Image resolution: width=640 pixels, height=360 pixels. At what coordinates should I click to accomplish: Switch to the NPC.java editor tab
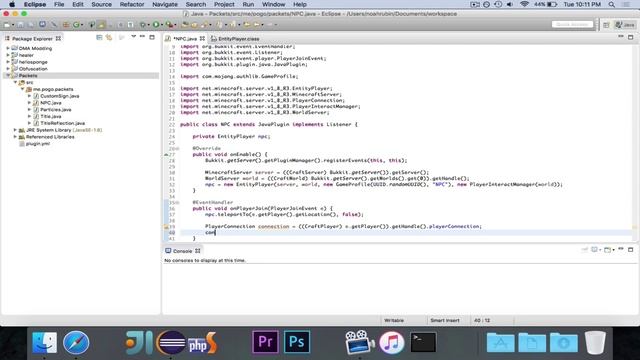click(185, 39)
